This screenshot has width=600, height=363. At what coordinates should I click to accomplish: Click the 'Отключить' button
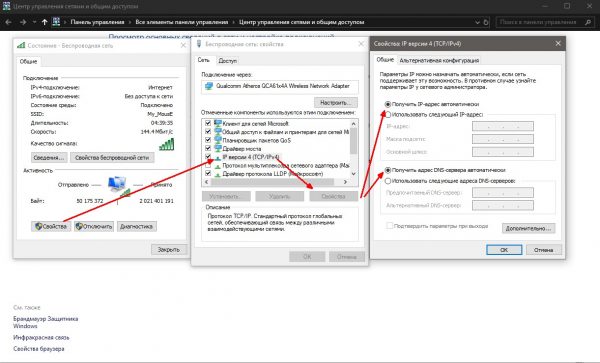[x=94, y=226]
